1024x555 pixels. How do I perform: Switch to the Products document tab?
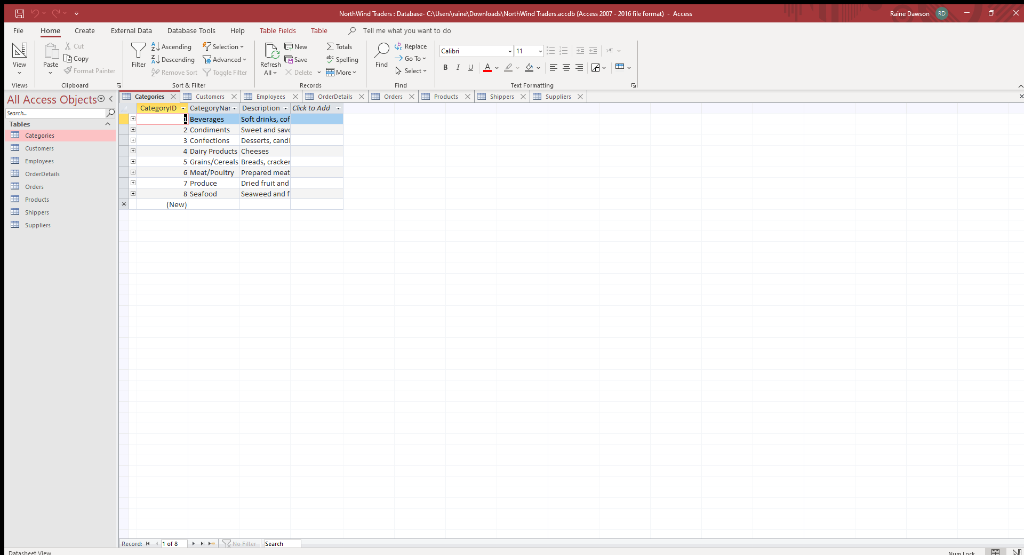(x=446, y=97)
